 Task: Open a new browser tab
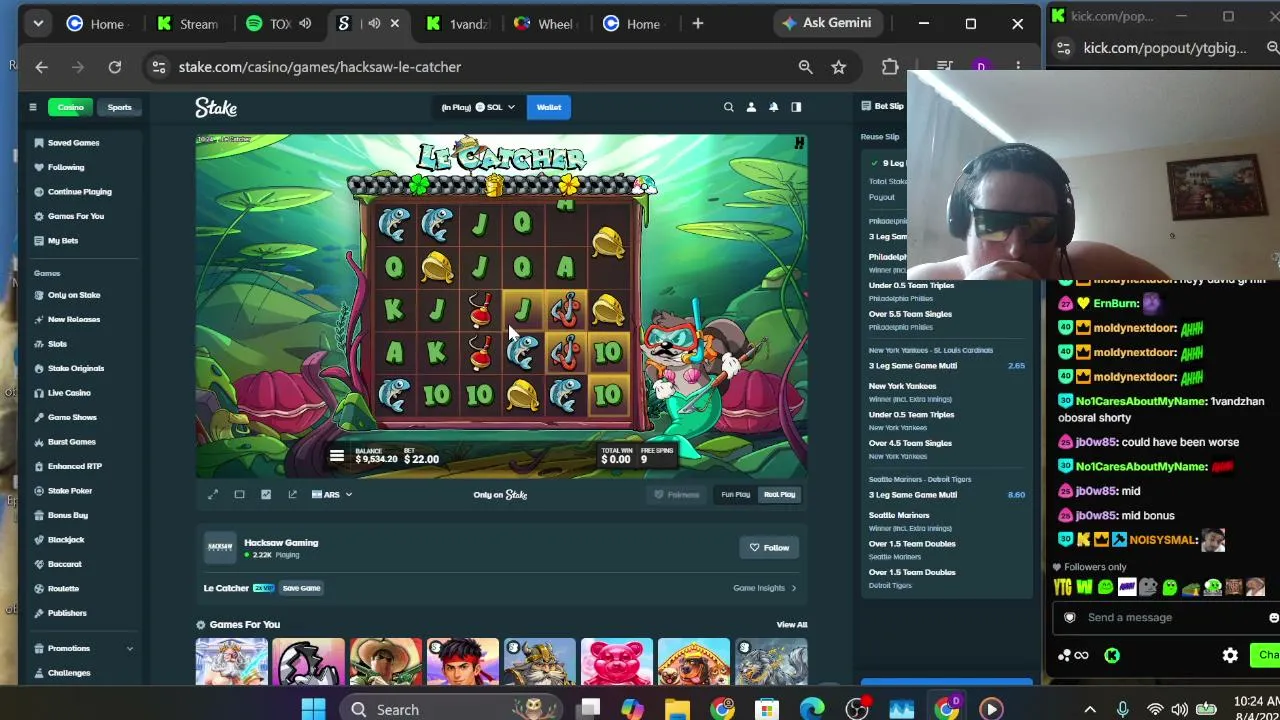click(x=698, y=24)
